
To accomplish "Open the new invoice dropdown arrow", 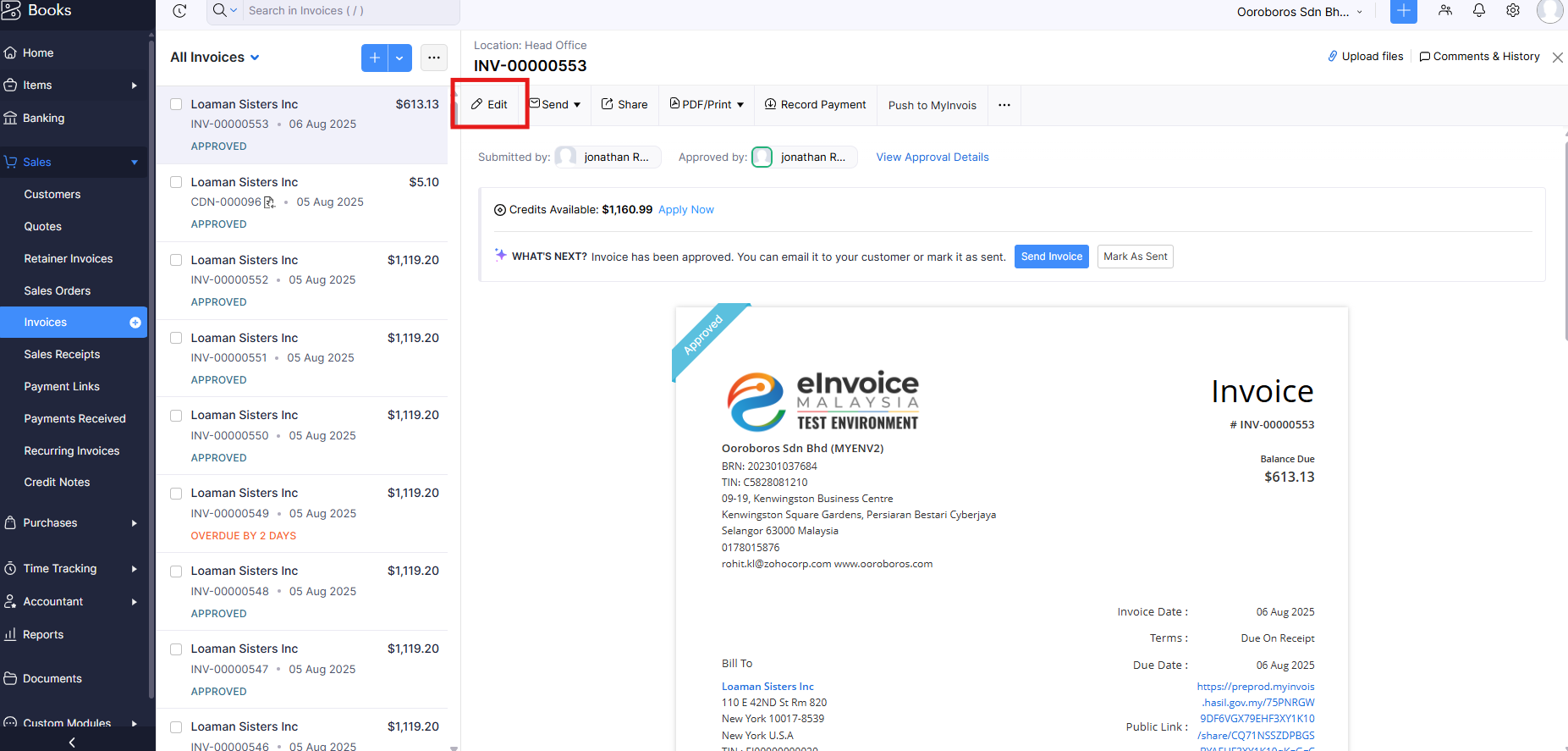I will click(400, 58).
